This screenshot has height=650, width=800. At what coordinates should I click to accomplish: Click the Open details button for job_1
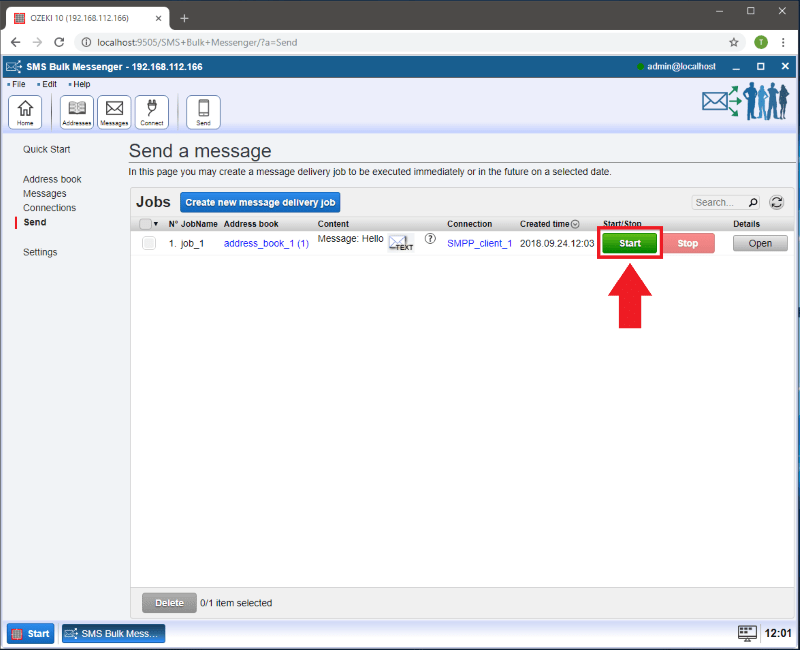tap(760, 243)
